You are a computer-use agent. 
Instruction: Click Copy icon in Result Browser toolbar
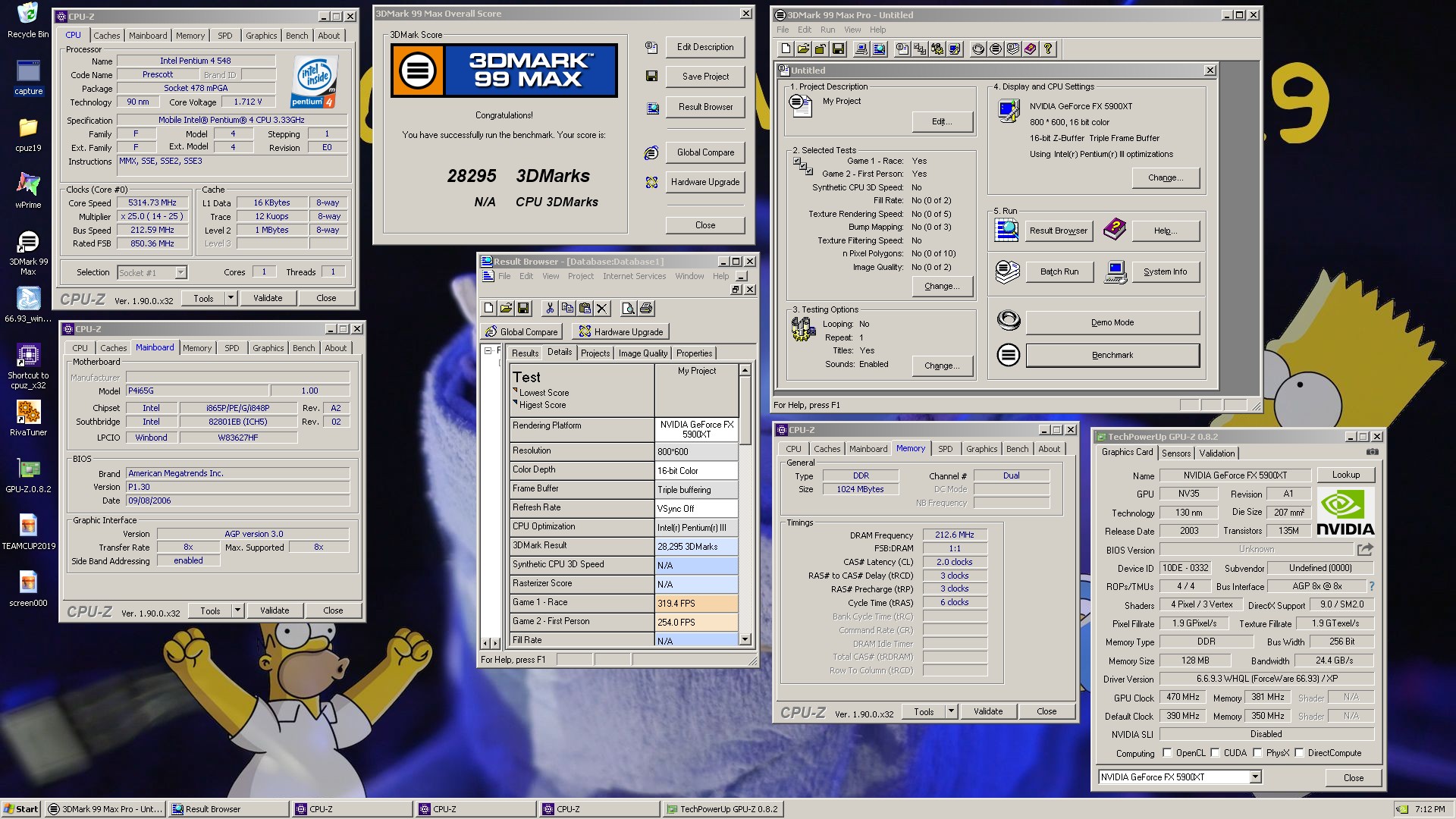pos(567,309)
